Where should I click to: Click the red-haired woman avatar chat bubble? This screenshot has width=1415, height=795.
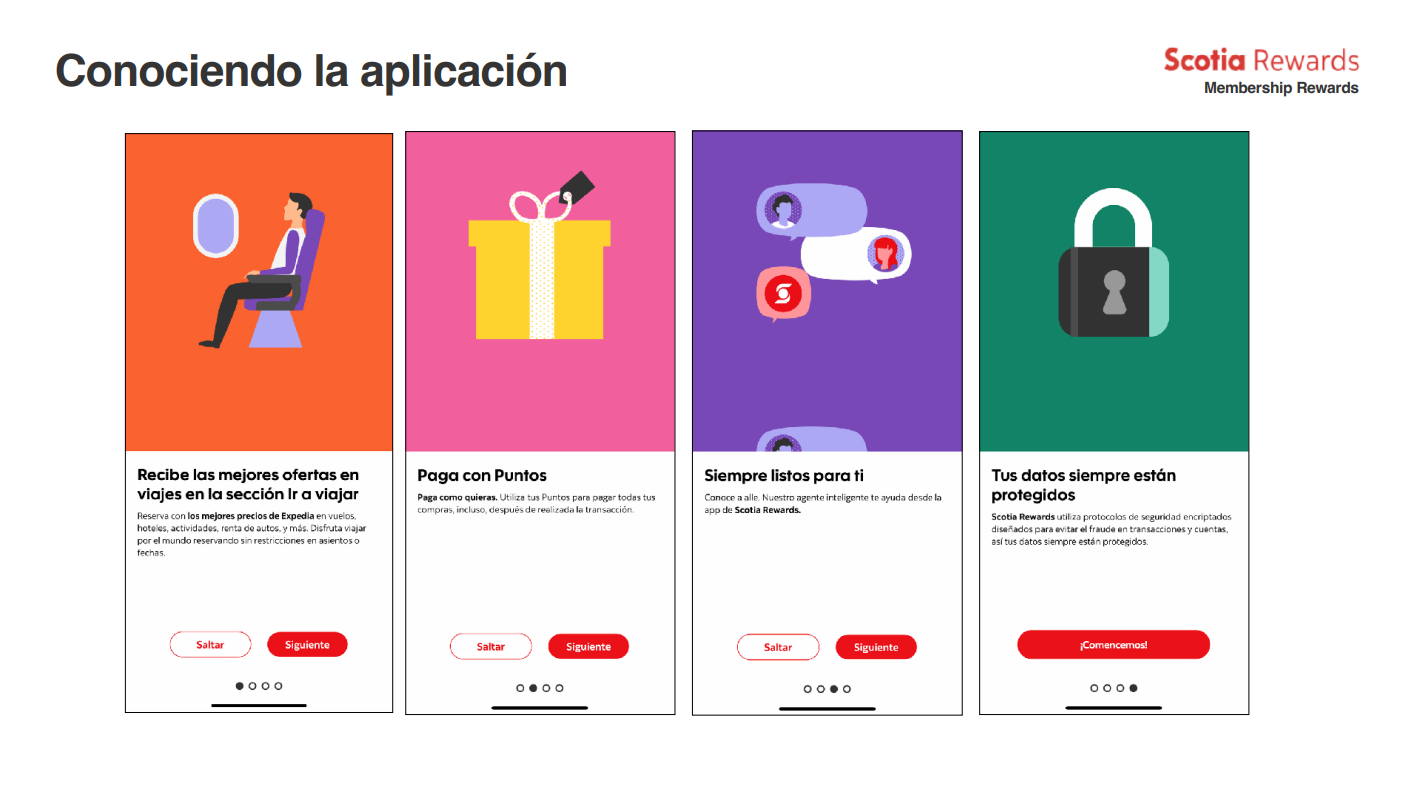click(856, 255)
